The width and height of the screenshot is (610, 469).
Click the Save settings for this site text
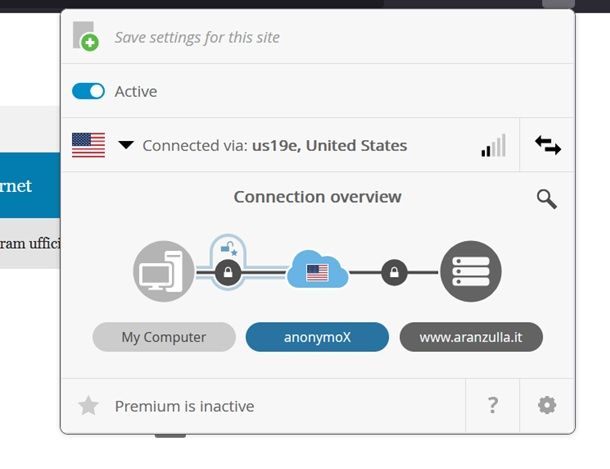tap(197, 37)
